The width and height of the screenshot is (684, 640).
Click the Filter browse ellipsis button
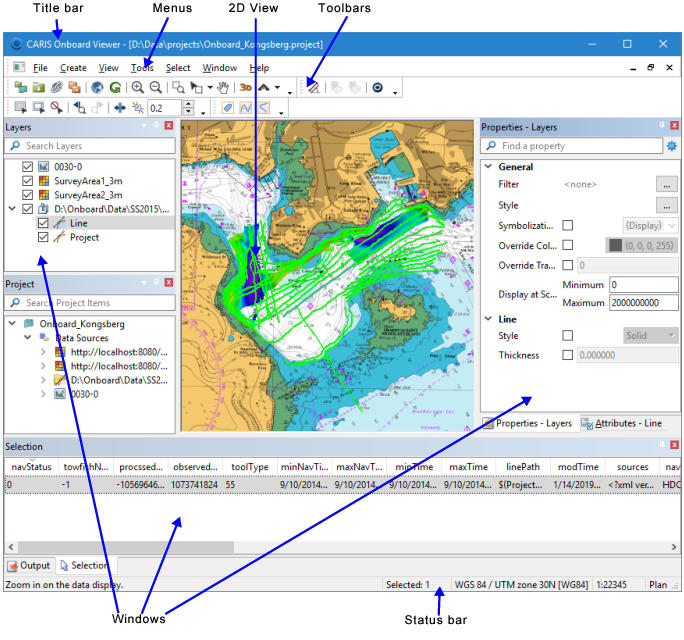(x=666, y=185)
